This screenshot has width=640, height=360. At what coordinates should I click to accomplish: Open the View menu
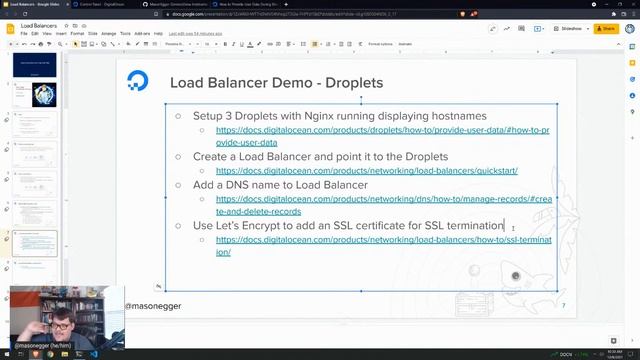tap(47, 34)
